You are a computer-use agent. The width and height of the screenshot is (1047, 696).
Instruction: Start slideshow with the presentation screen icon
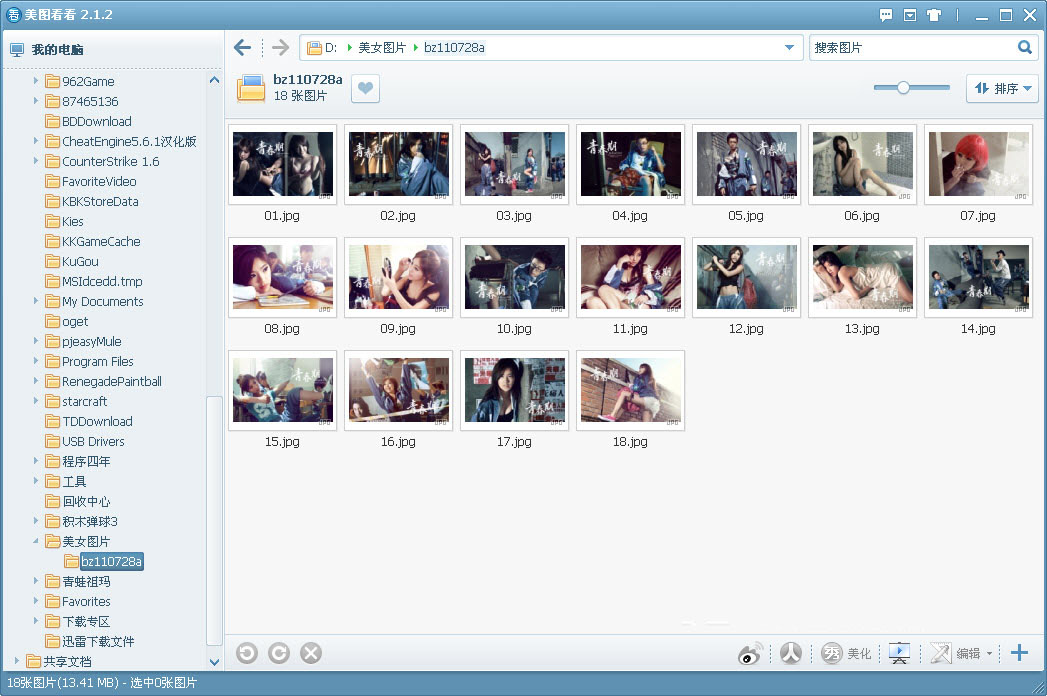click(x=900, y=653)
